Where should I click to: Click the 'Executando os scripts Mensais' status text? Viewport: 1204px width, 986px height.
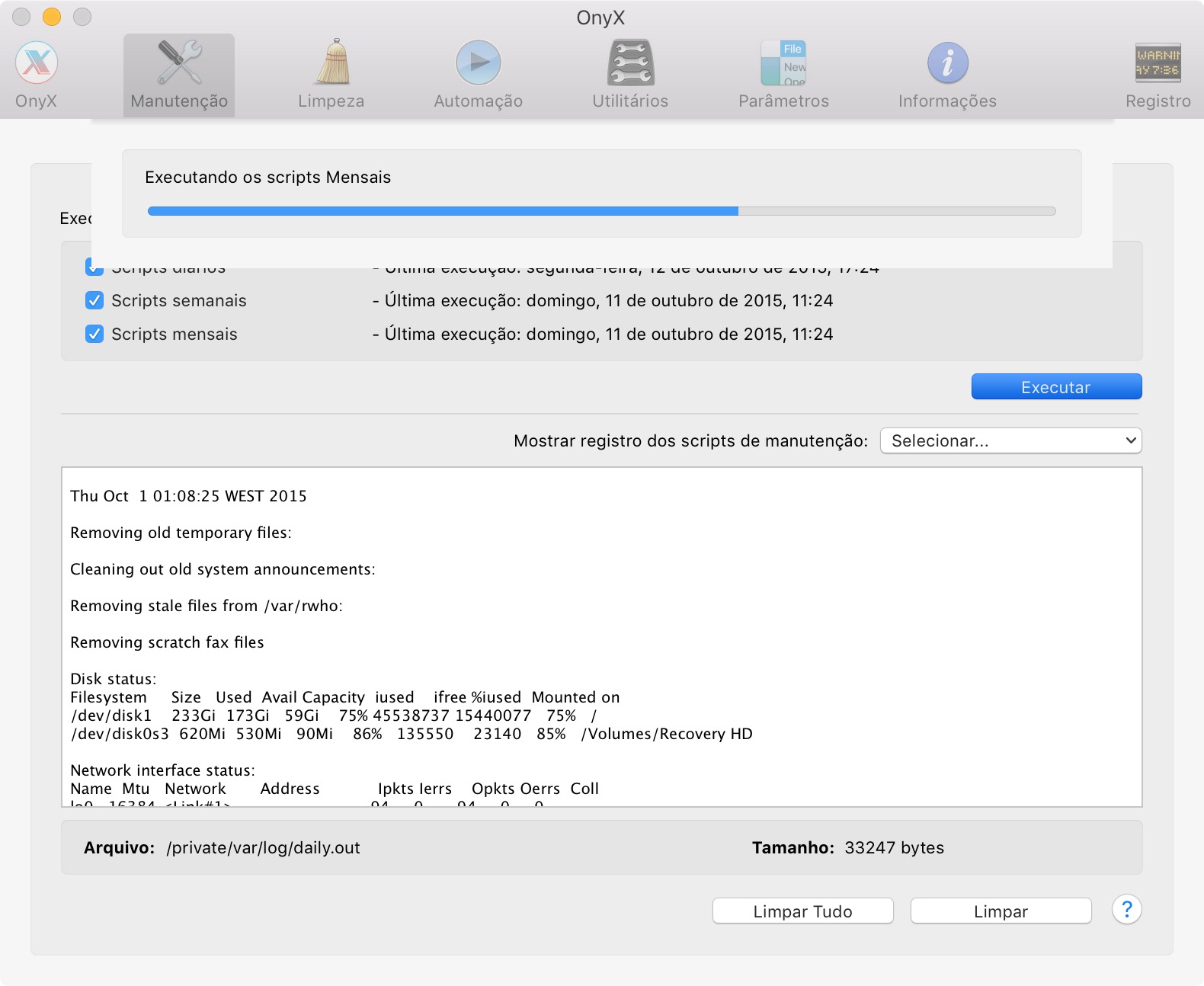coord(267,177)
